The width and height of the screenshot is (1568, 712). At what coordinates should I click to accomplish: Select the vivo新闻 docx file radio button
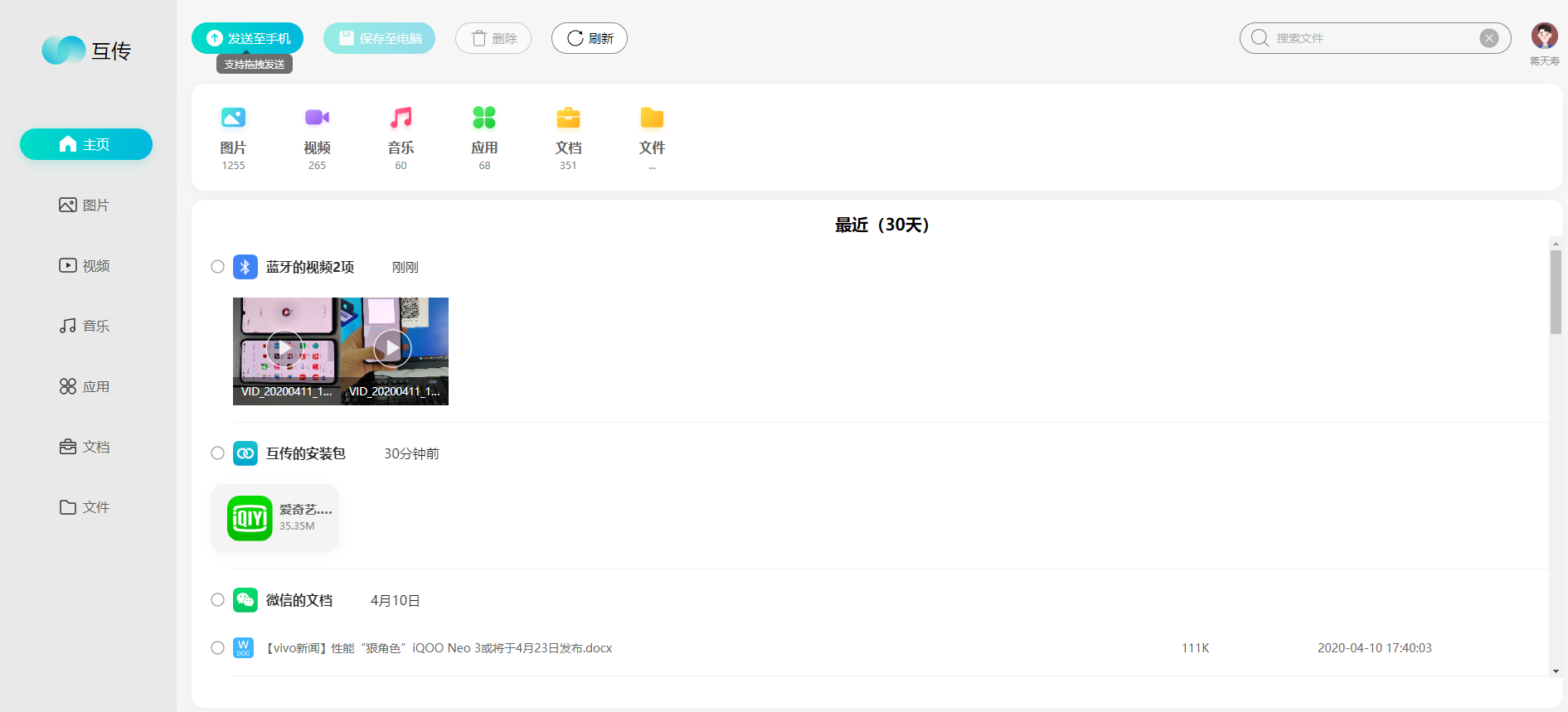pyautogui.click(x=217, y=648)
